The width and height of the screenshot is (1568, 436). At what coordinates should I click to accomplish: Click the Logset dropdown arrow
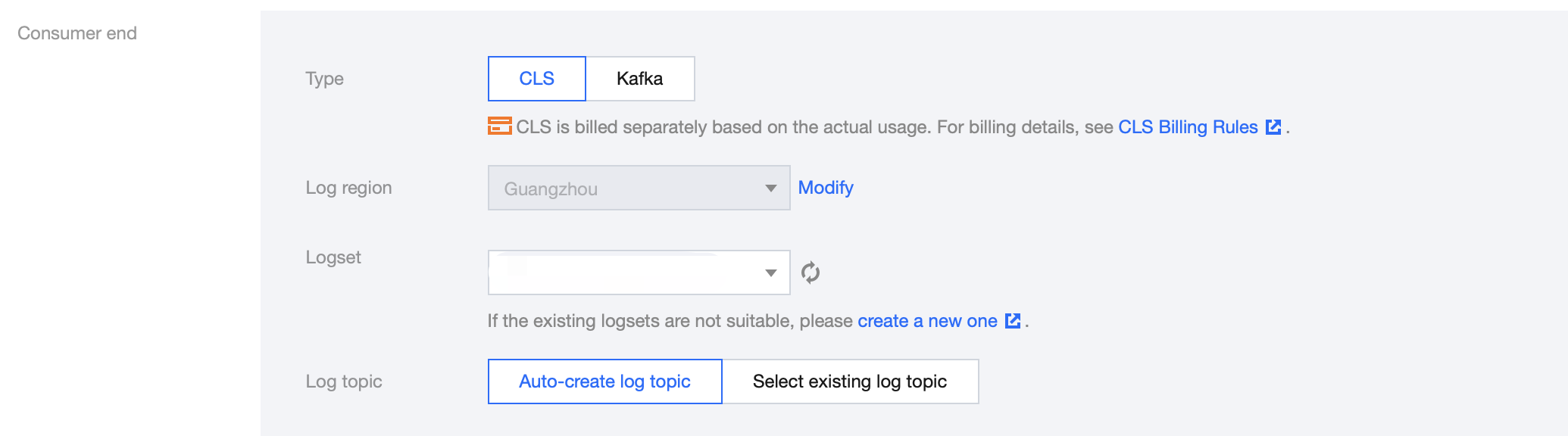tap(771, 272)
